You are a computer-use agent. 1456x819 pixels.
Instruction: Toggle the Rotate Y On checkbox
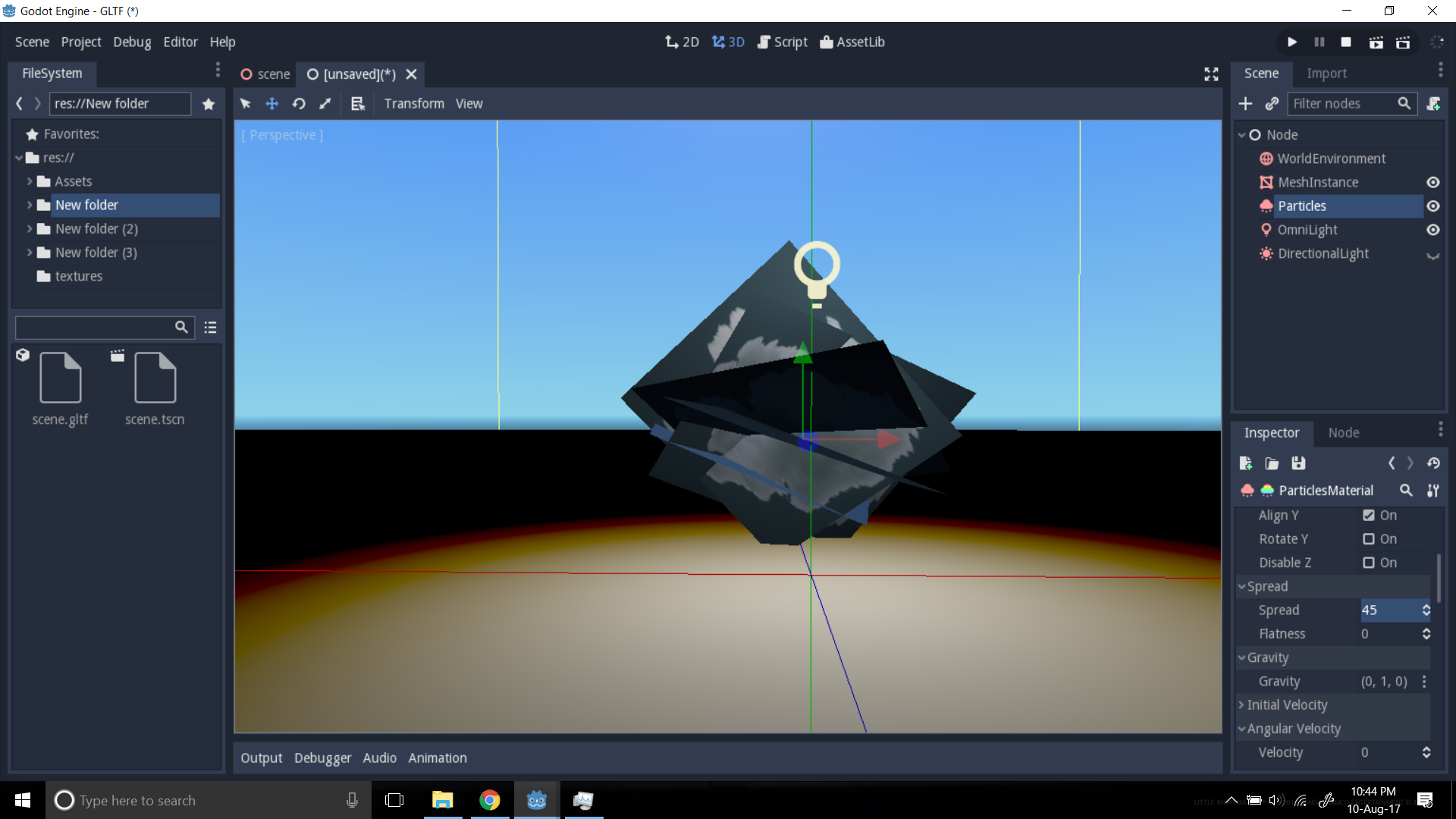click(x=1369, y=539)
